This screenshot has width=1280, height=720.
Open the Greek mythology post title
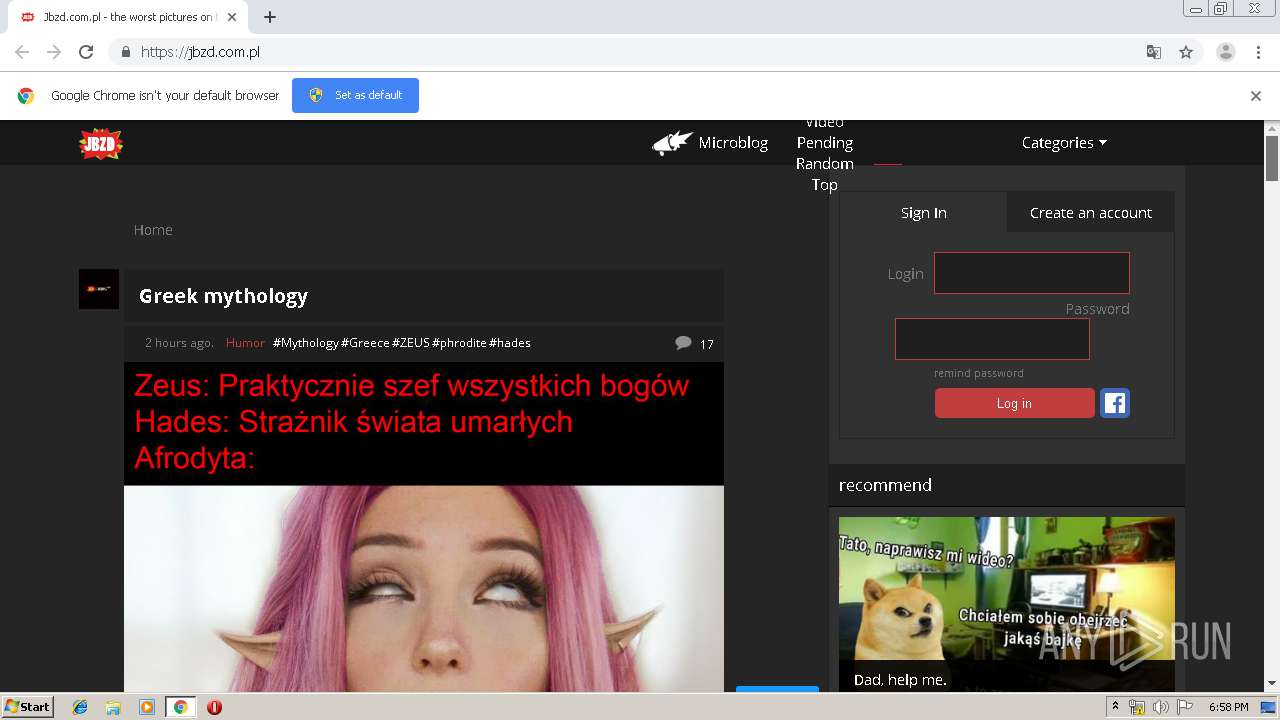[223, 296]
